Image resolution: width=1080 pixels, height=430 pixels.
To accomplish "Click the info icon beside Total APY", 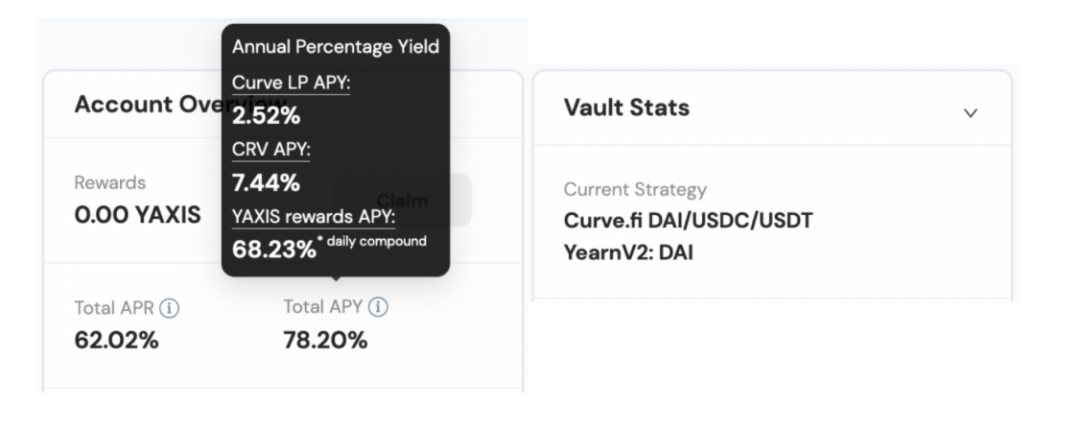I will (379, 308).
